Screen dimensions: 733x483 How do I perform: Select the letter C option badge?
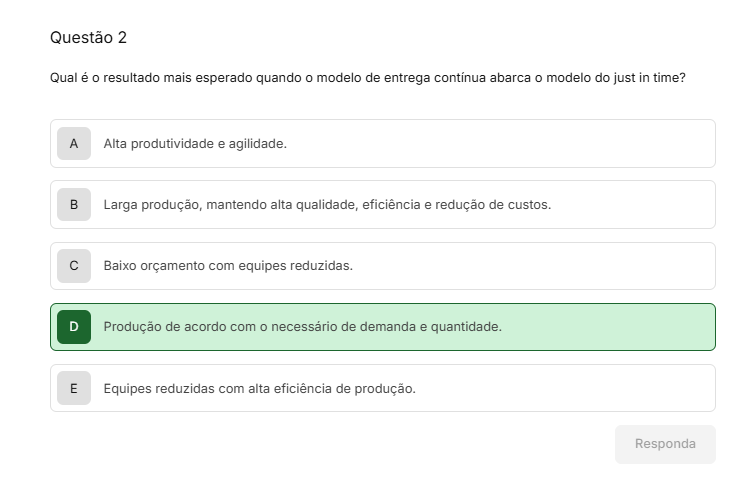pyautogui.click(x=74, y=266)
